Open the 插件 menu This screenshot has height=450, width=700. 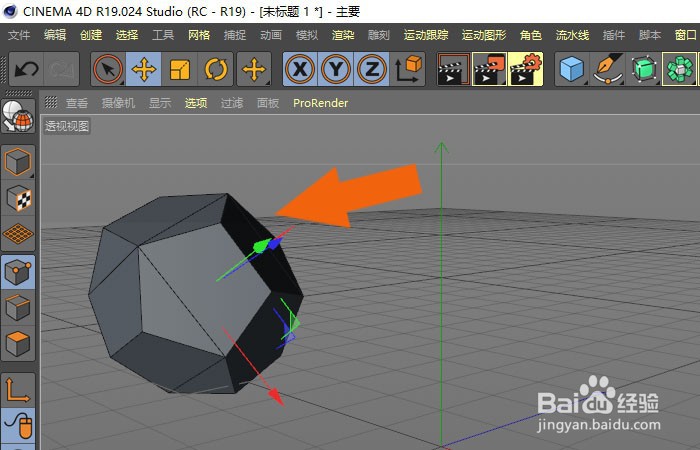[x=613, y=35]
